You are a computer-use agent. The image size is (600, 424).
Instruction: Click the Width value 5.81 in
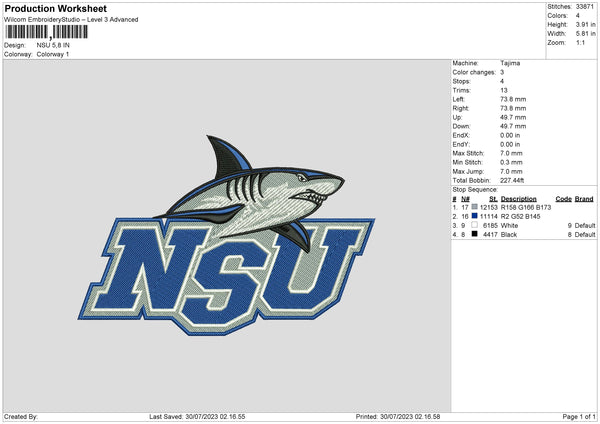point(585,34)
